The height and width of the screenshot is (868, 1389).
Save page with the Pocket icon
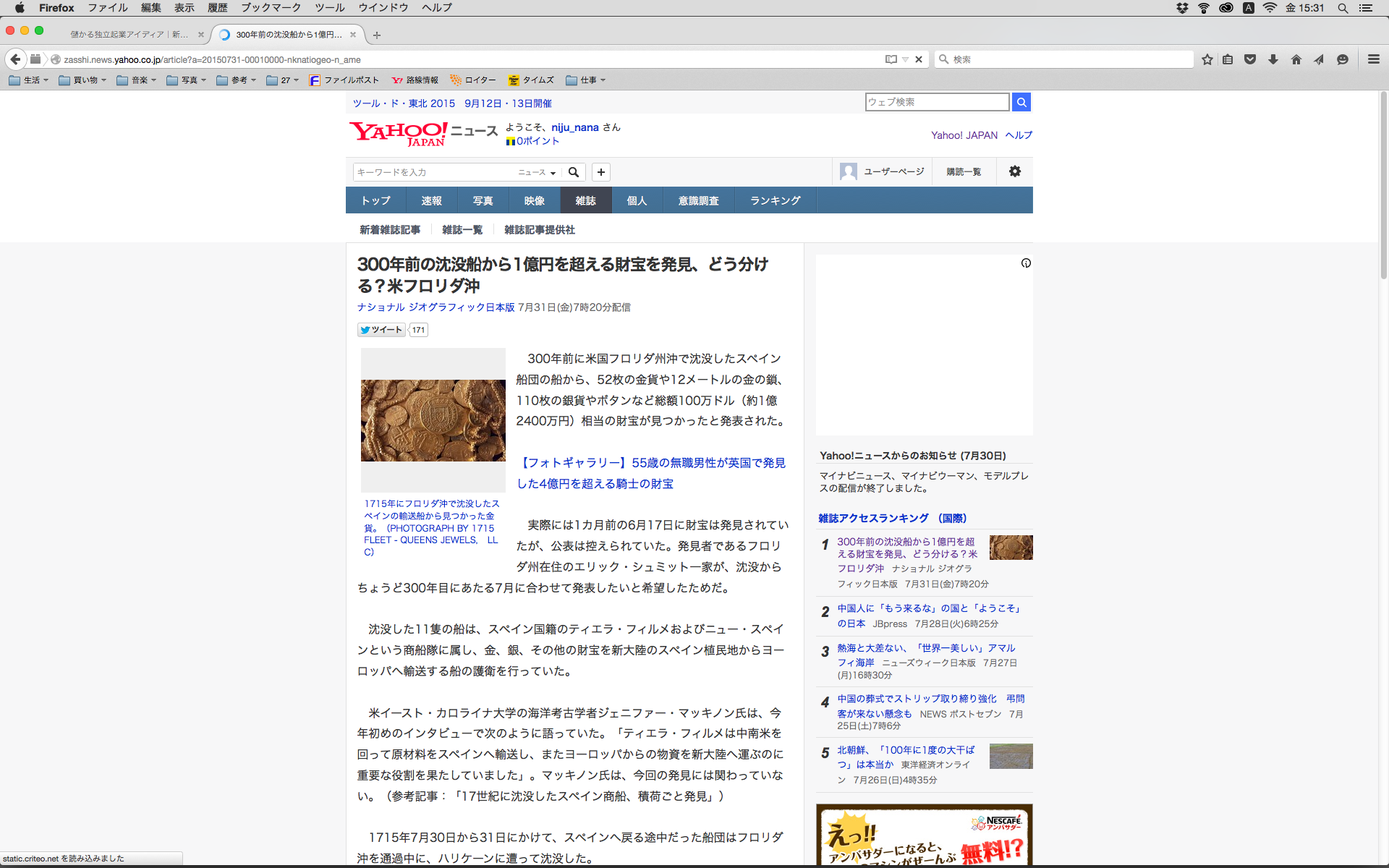point(1250,59)
